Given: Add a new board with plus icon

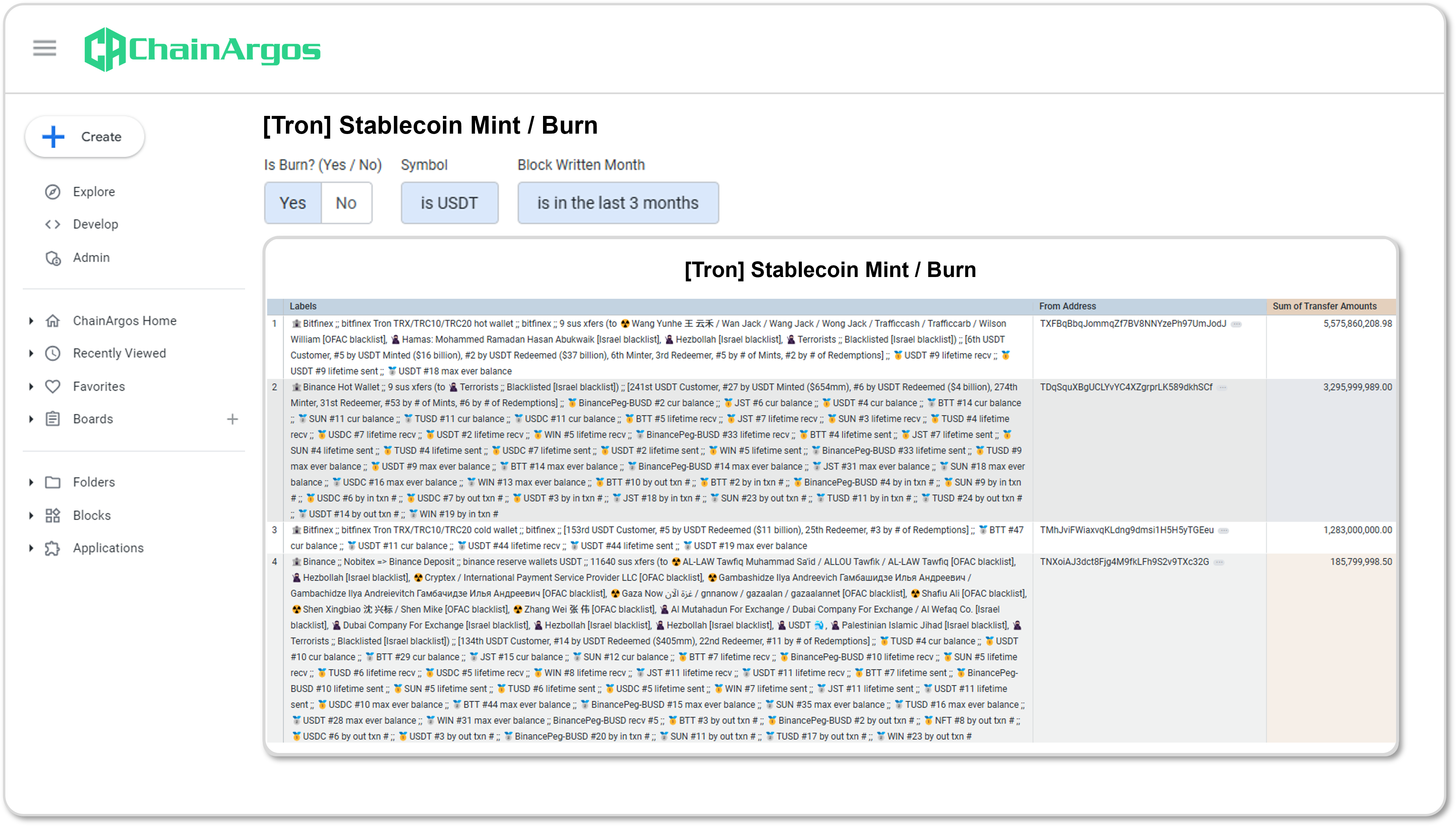Looking at the screenshot, I should click(232, 419).
